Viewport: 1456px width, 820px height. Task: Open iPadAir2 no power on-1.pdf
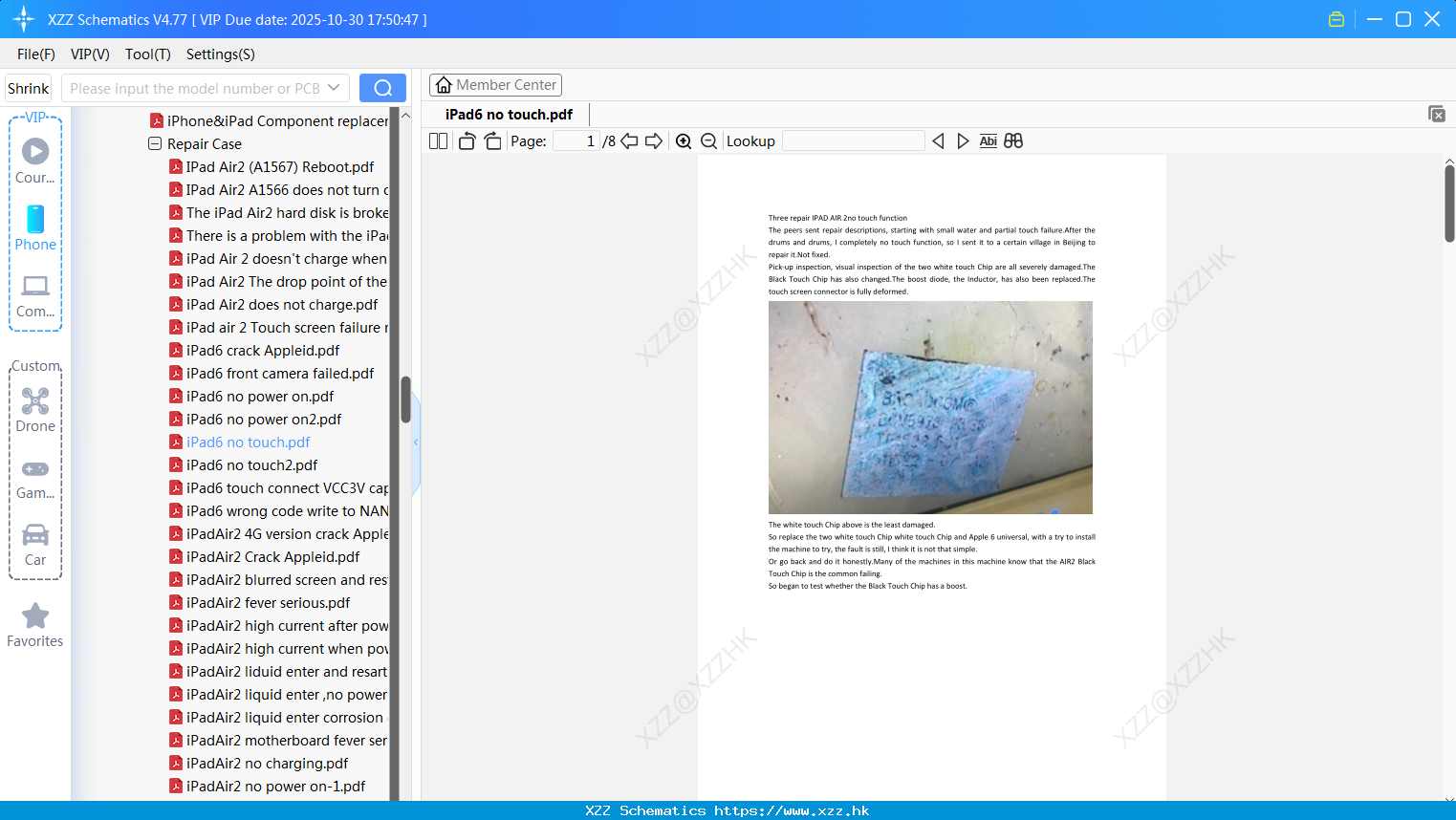(x=276, y=787)
